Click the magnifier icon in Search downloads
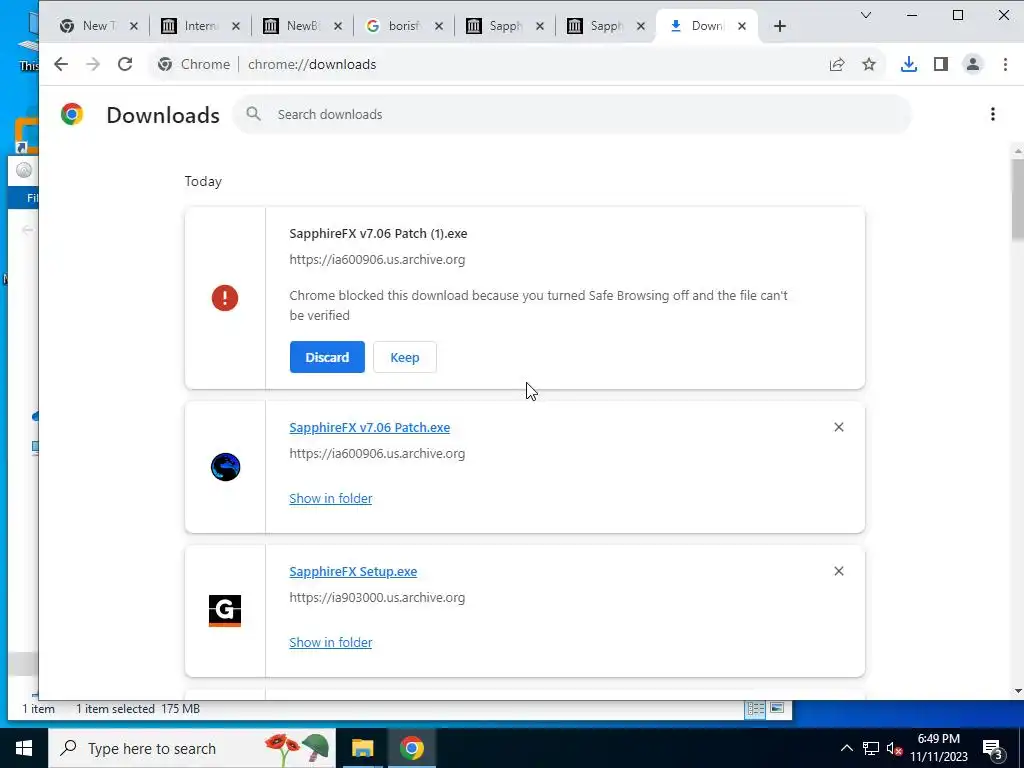 (253, 114)
